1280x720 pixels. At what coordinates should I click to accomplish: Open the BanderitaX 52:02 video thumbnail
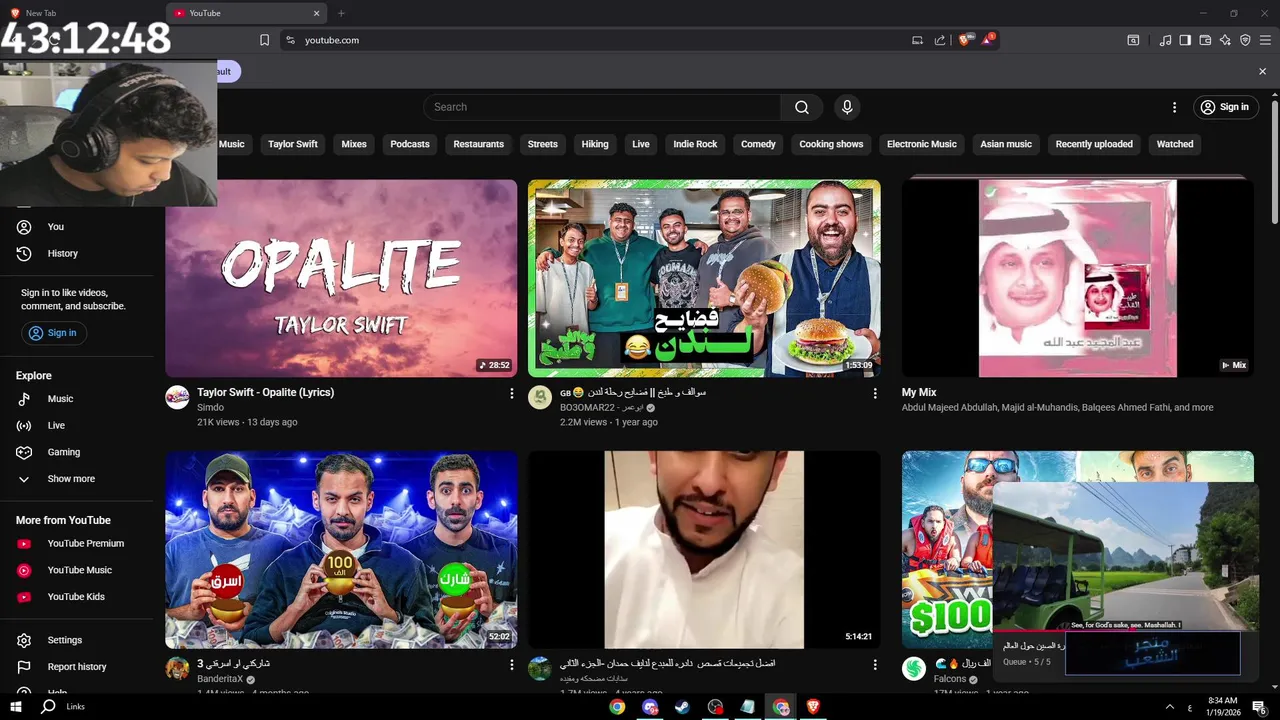click(x=341, y=549)
